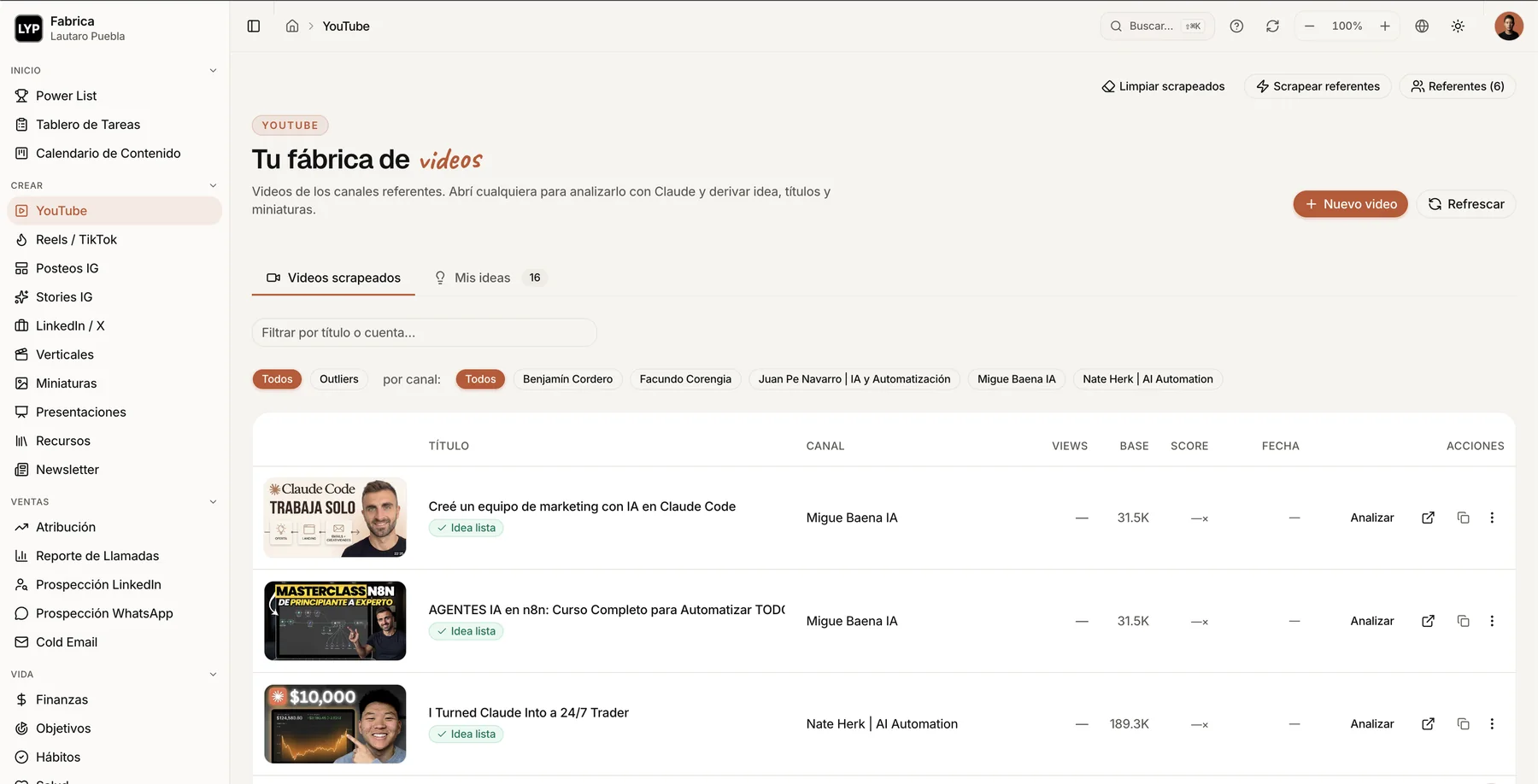Open the help question mark icon
The height and width of the screenshot is (784, 1538).
[1236, 26]
